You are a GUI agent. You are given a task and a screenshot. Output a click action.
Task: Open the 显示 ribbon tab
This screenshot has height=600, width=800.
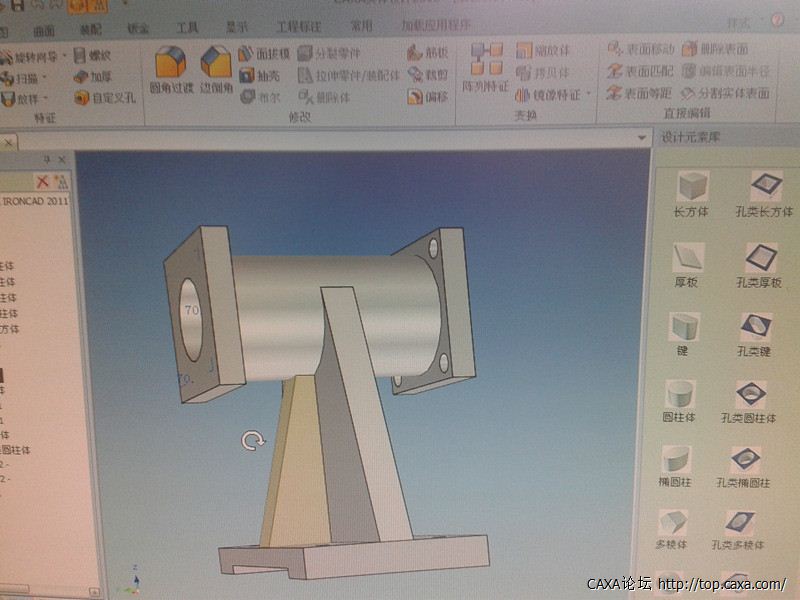coord(235,27)
